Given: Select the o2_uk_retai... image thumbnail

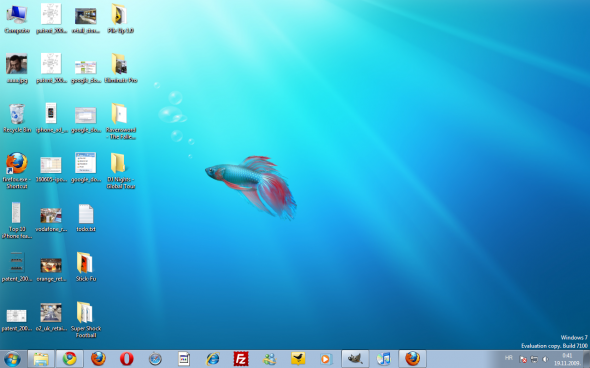Looking at the screenshot, I should tap(51, 316).
